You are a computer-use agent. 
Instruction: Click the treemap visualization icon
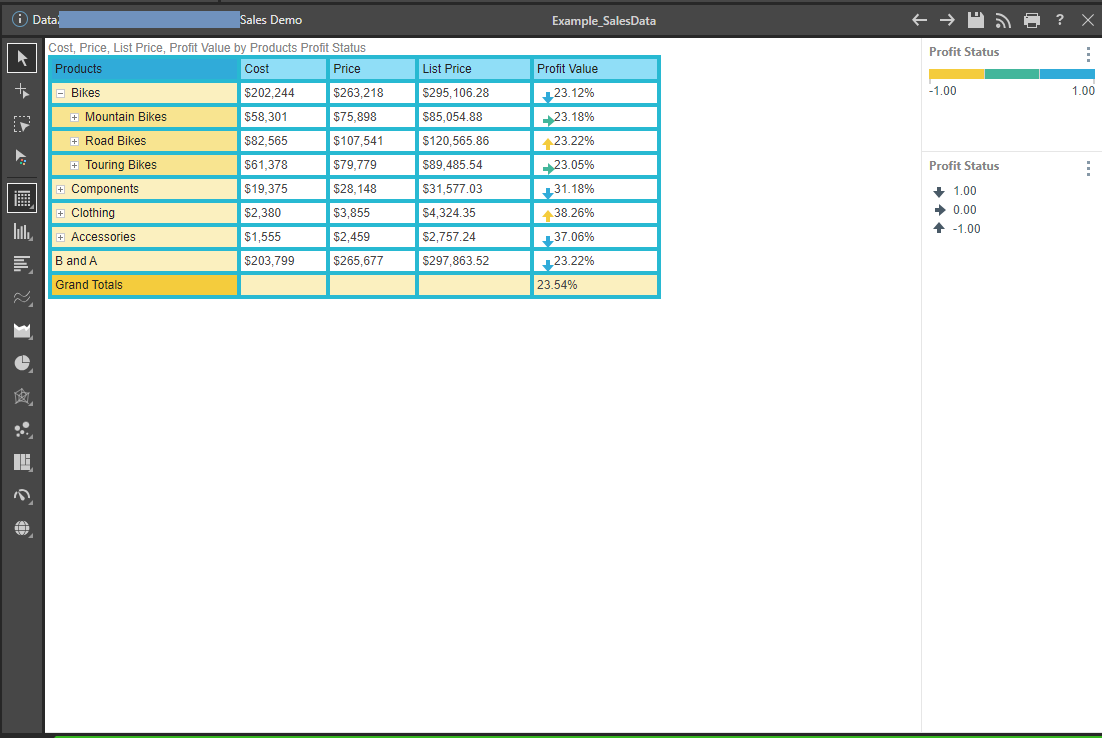[x=22, y=462]
